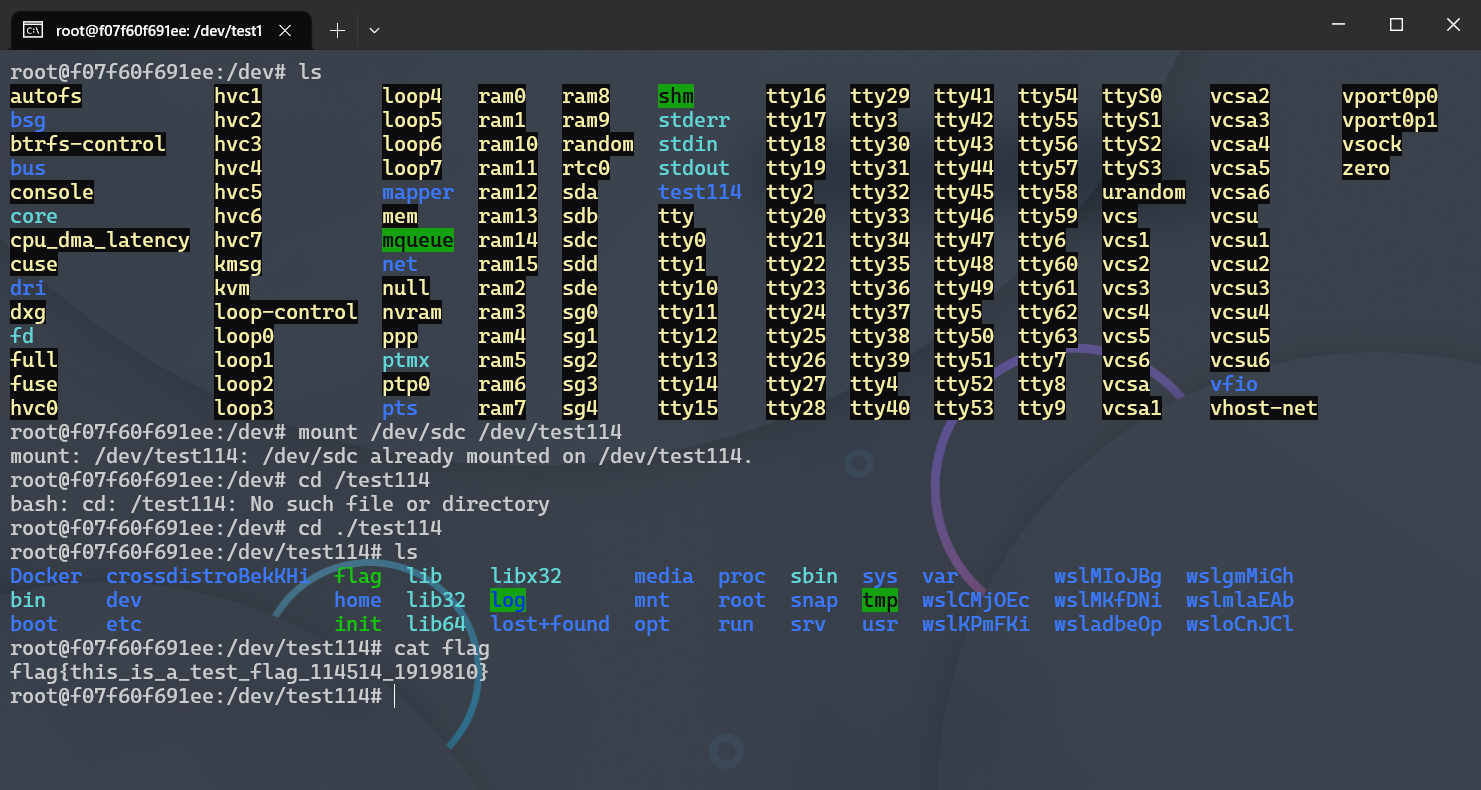Click green 'init' file name
This screenshot has height=790, width=1481.
tap(358, 624)
